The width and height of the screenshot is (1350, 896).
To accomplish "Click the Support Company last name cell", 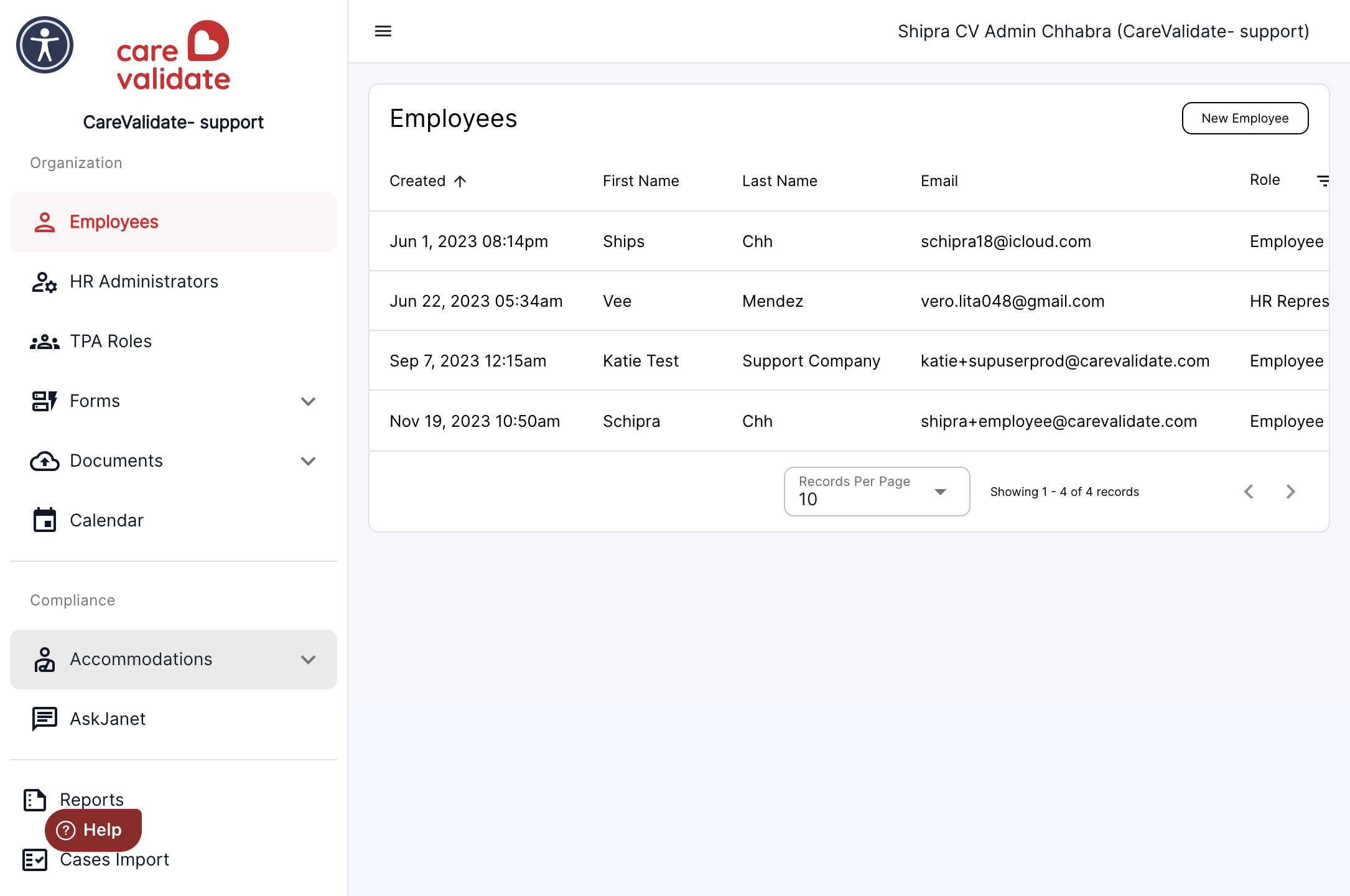I will (811, 361).
